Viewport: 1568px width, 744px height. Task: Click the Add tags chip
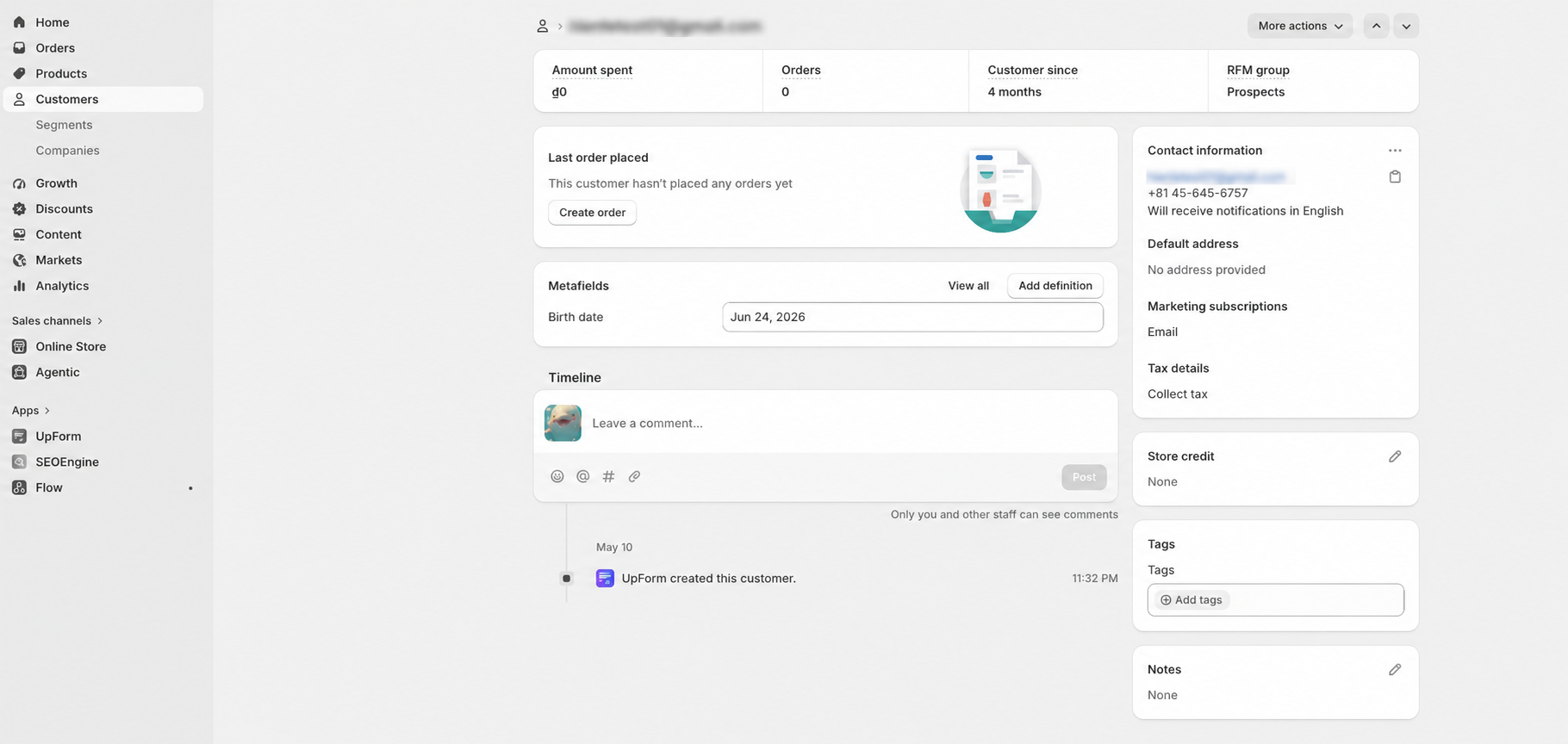[x=1192, y=600]
